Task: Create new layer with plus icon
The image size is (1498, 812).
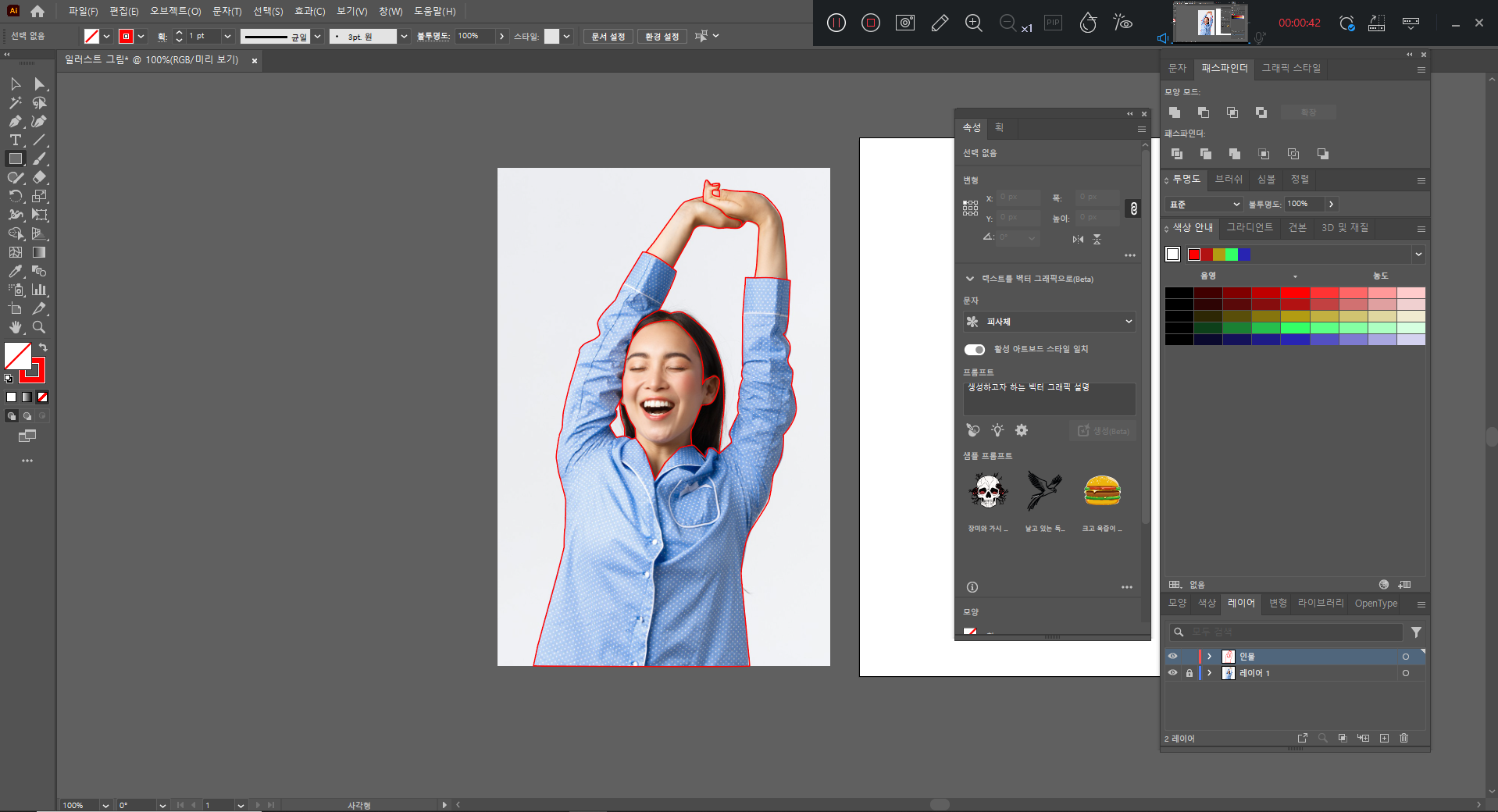Action: tap(1384, 738)
